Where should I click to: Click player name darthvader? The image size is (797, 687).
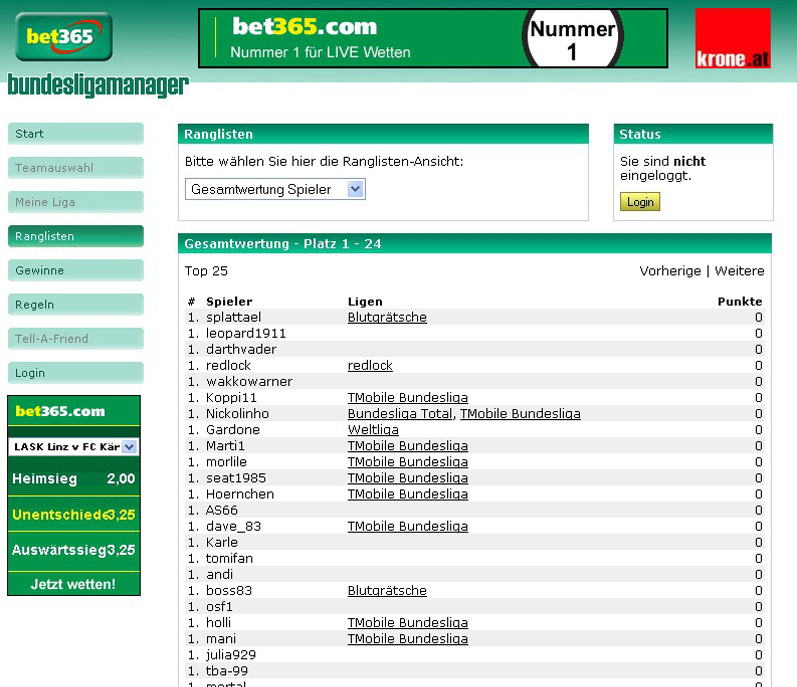[241, 349]
